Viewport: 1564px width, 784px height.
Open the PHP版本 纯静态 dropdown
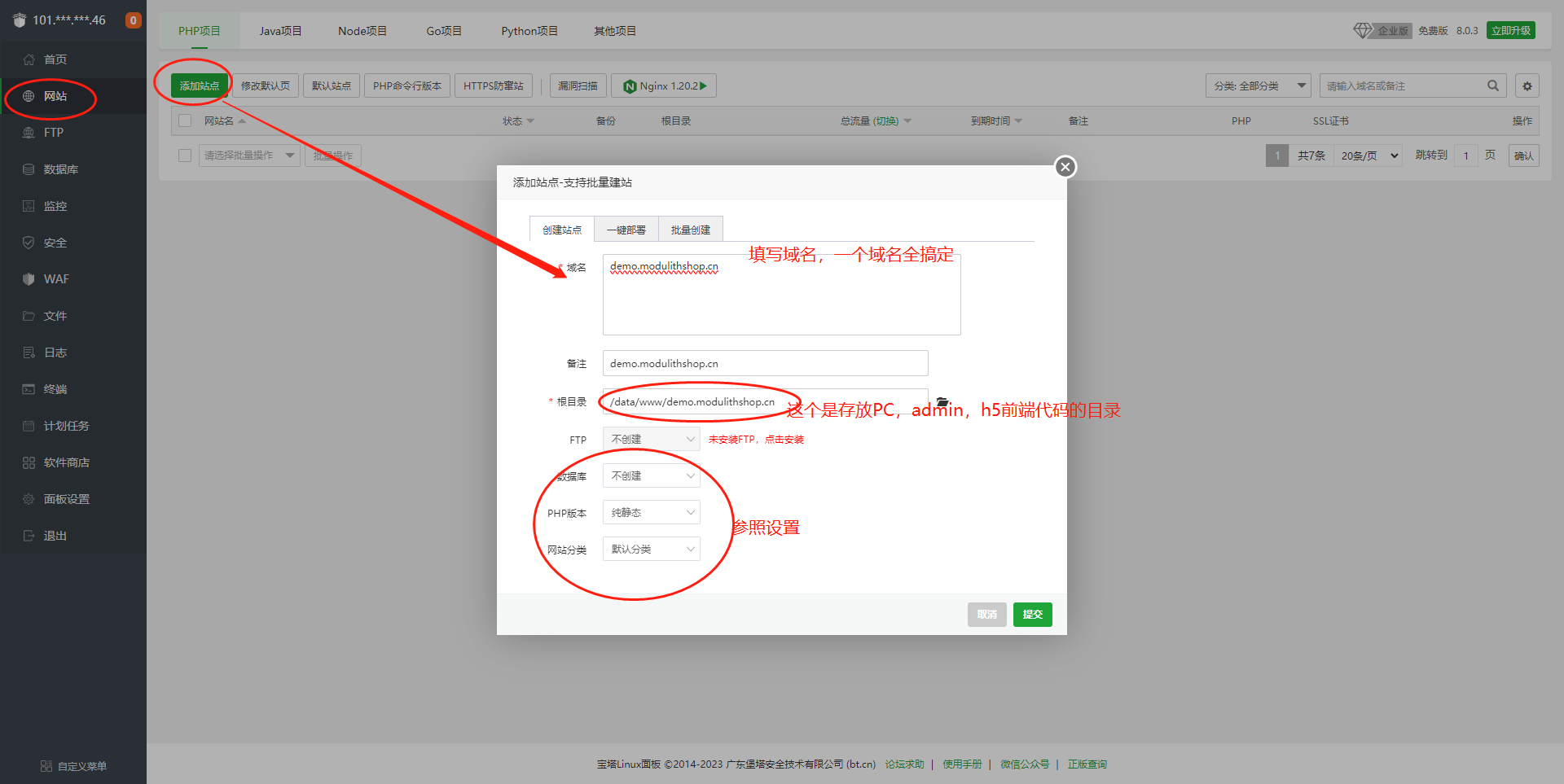pos(651,512)
